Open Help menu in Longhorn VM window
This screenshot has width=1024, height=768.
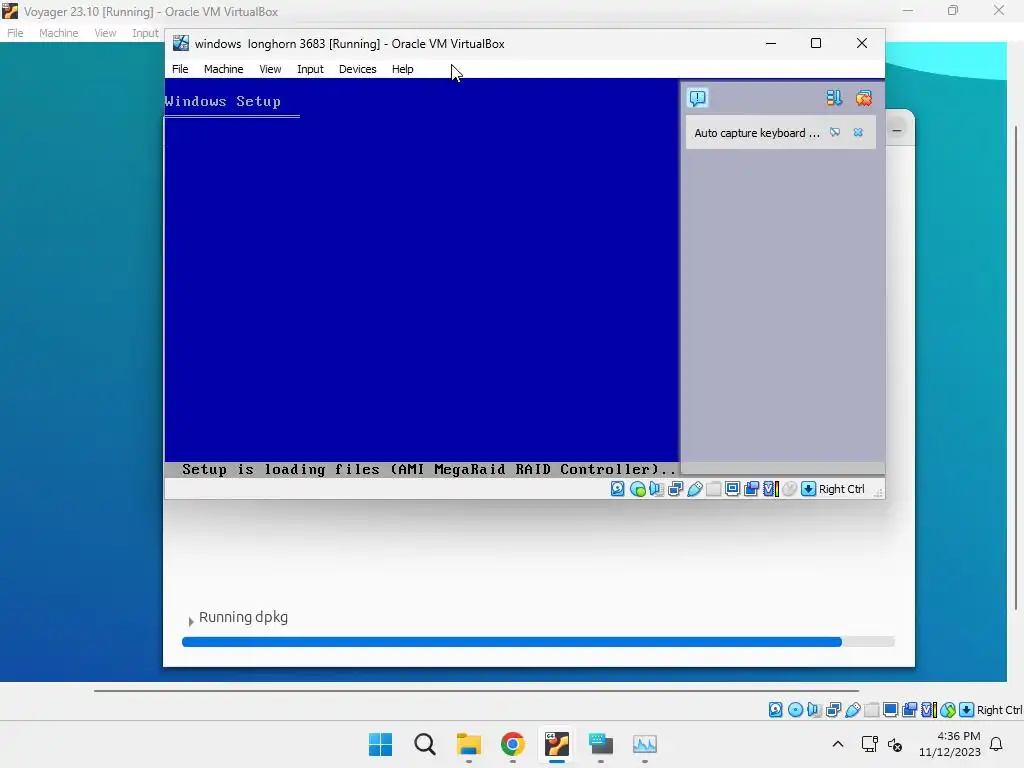click(402, 69)
